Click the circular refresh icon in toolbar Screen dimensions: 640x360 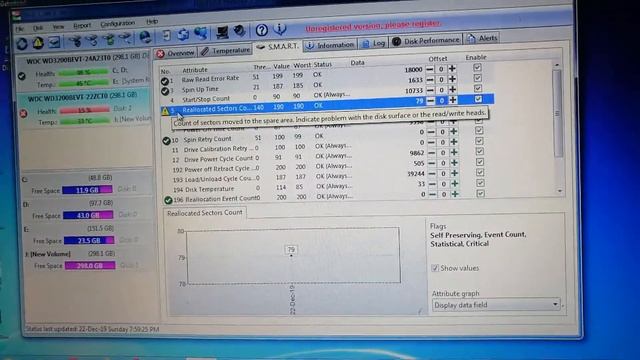click(22, 44)
